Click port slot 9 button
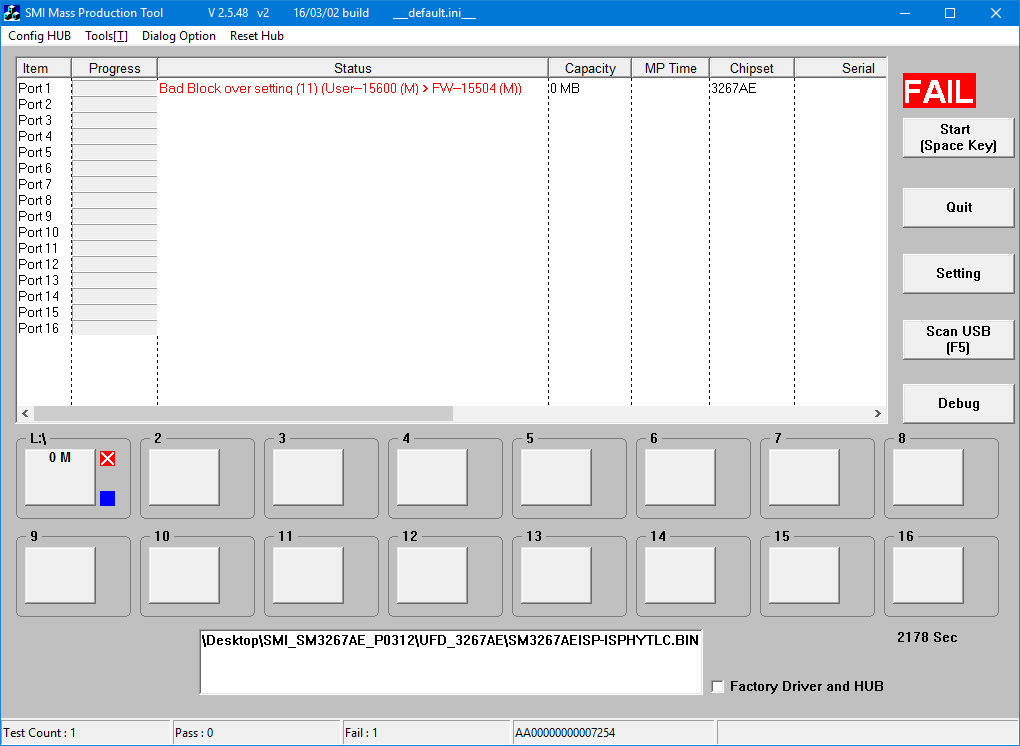 click(60, 575)
